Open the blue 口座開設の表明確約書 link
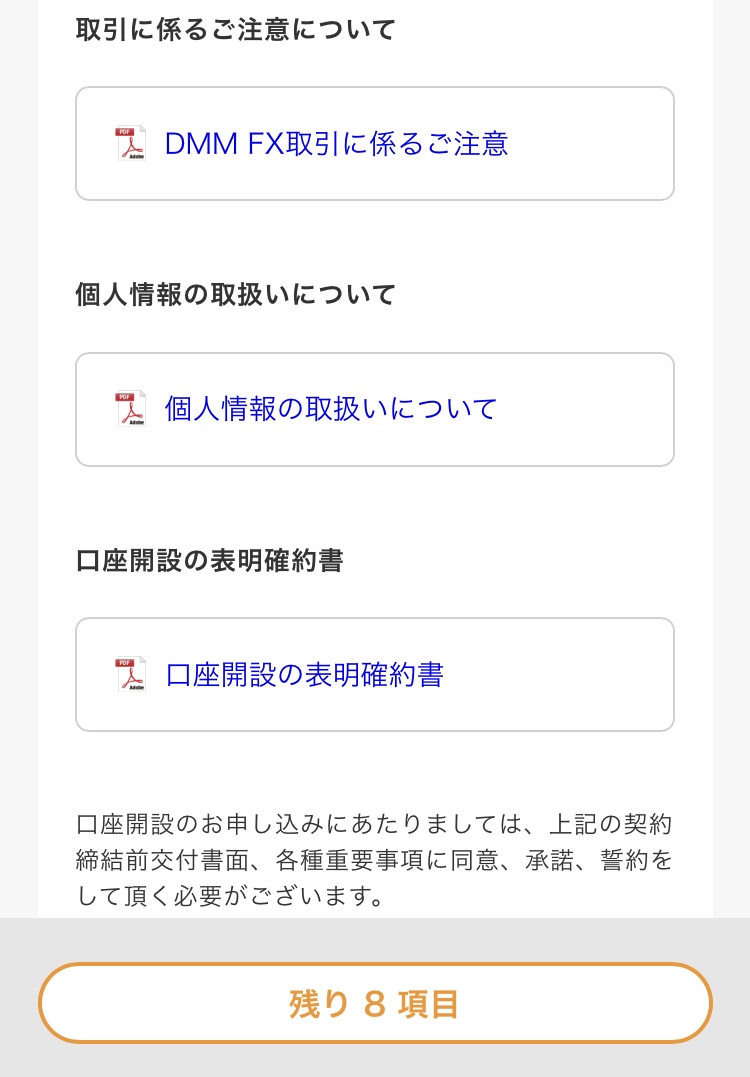The height and width of the screenshot is (1077, 750). coord(304,674)
